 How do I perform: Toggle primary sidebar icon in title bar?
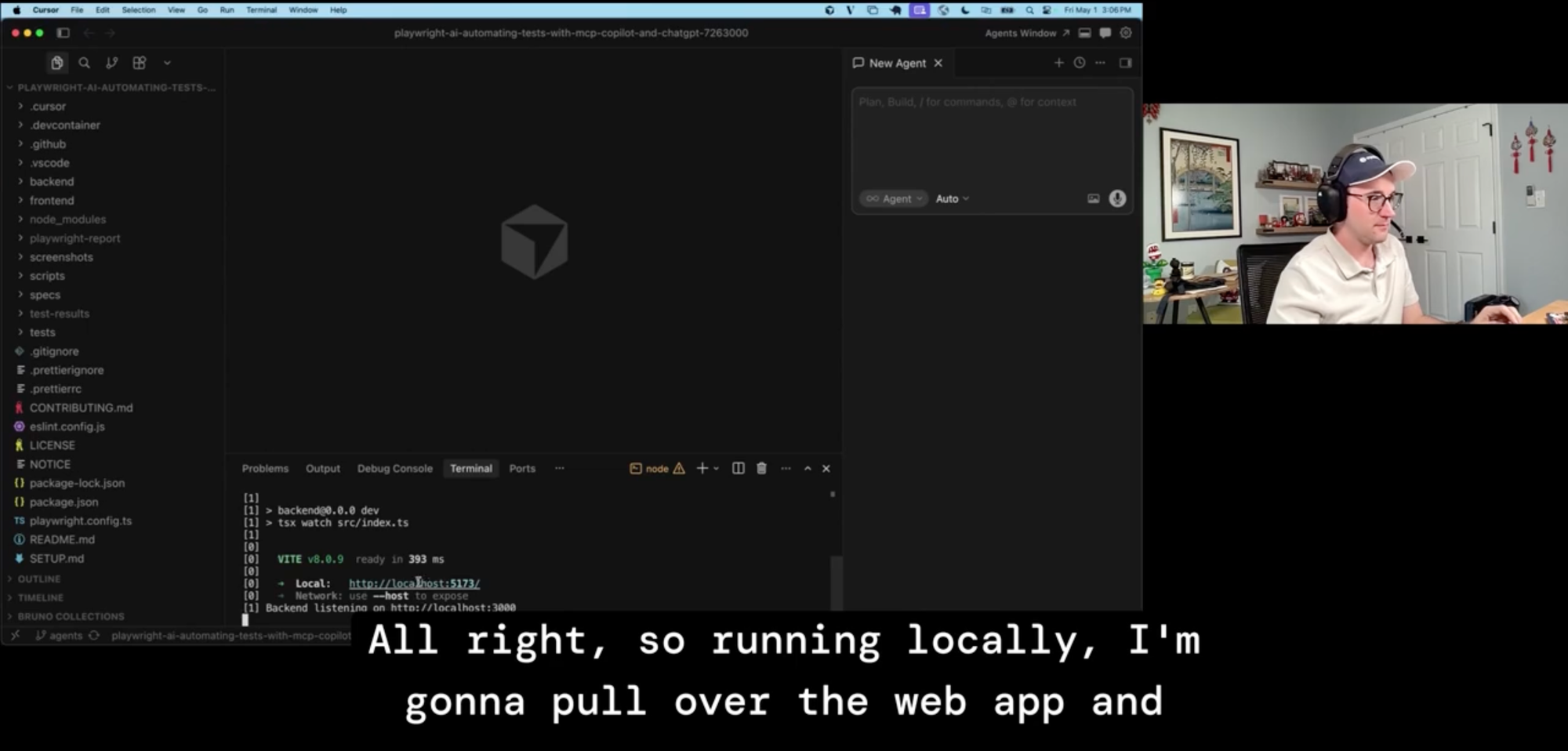coord(64,33)
